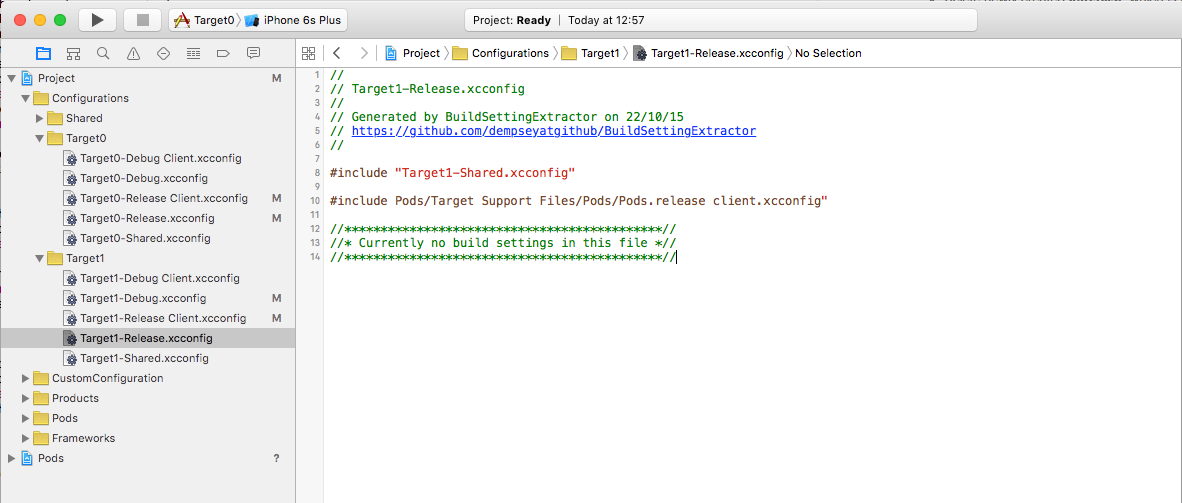Screen dimensions: 1182x503
Task: Click 'No Selection' in jump bar
Action: pyautogui.click(x=828, y=53)
